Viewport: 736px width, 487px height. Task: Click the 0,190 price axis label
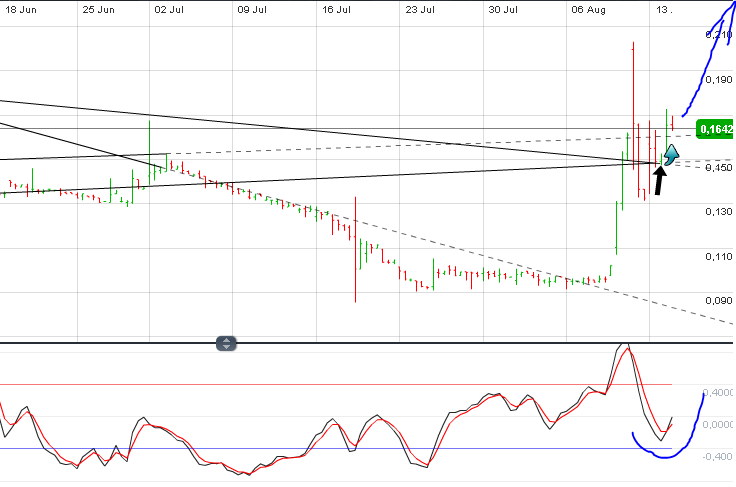[x=719, y=79]
